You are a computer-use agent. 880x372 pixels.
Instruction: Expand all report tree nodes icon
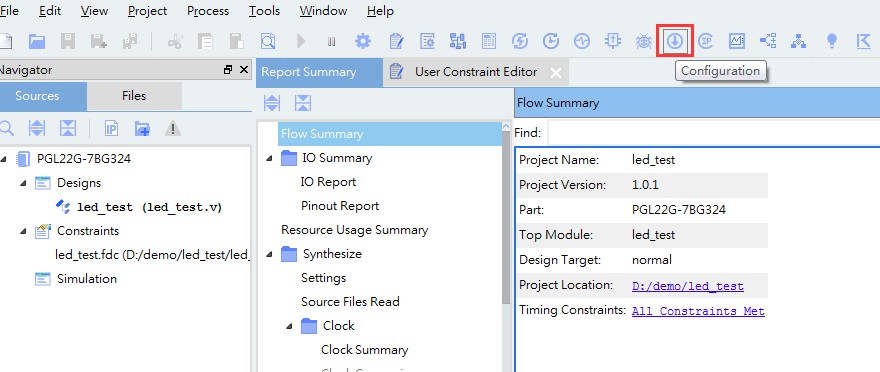coord(272,103)
